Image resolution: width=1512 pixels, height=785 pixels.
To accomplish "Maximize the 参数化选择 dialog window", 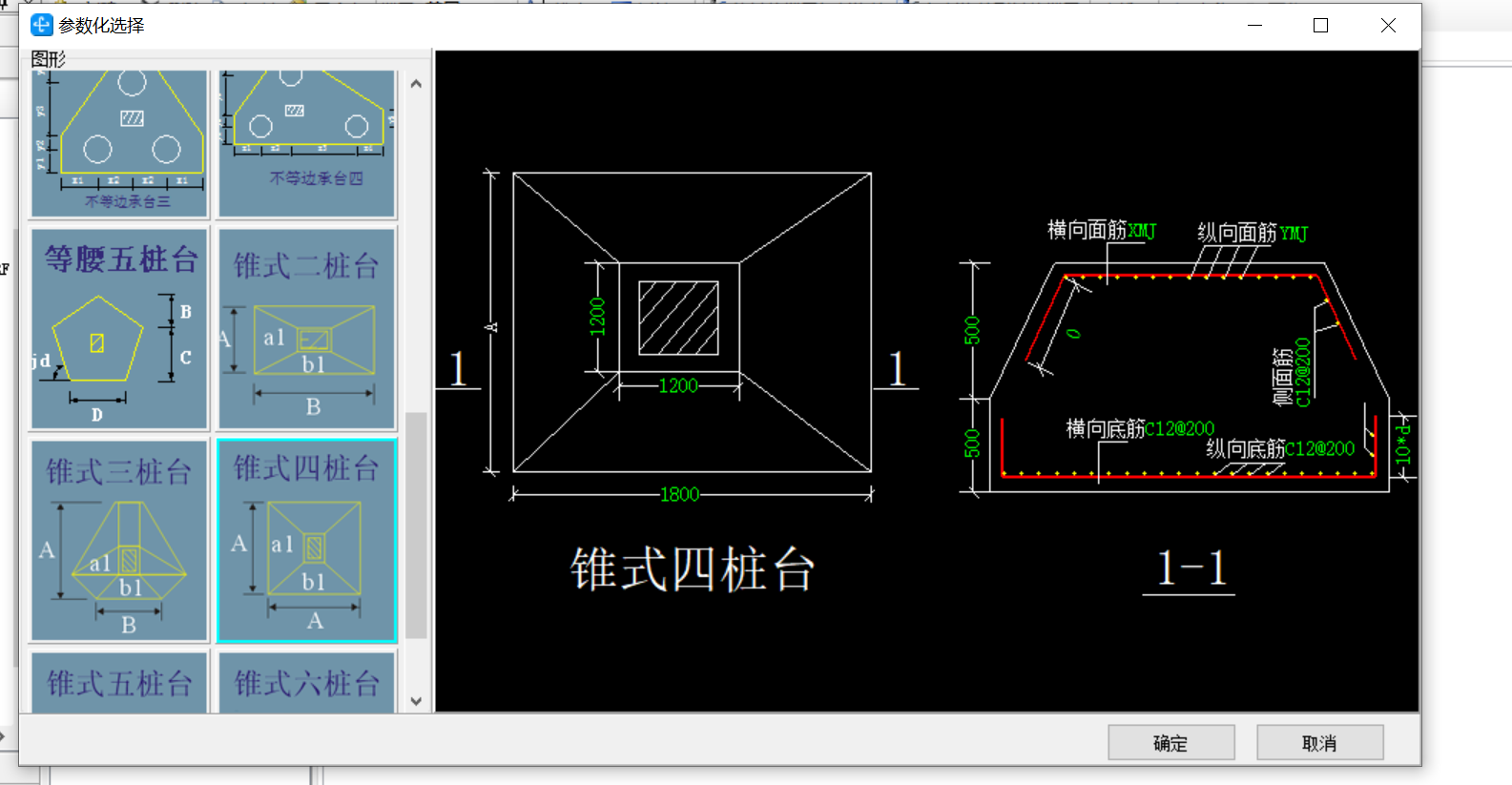I will pyautogui.click(x=1320, y=26).
